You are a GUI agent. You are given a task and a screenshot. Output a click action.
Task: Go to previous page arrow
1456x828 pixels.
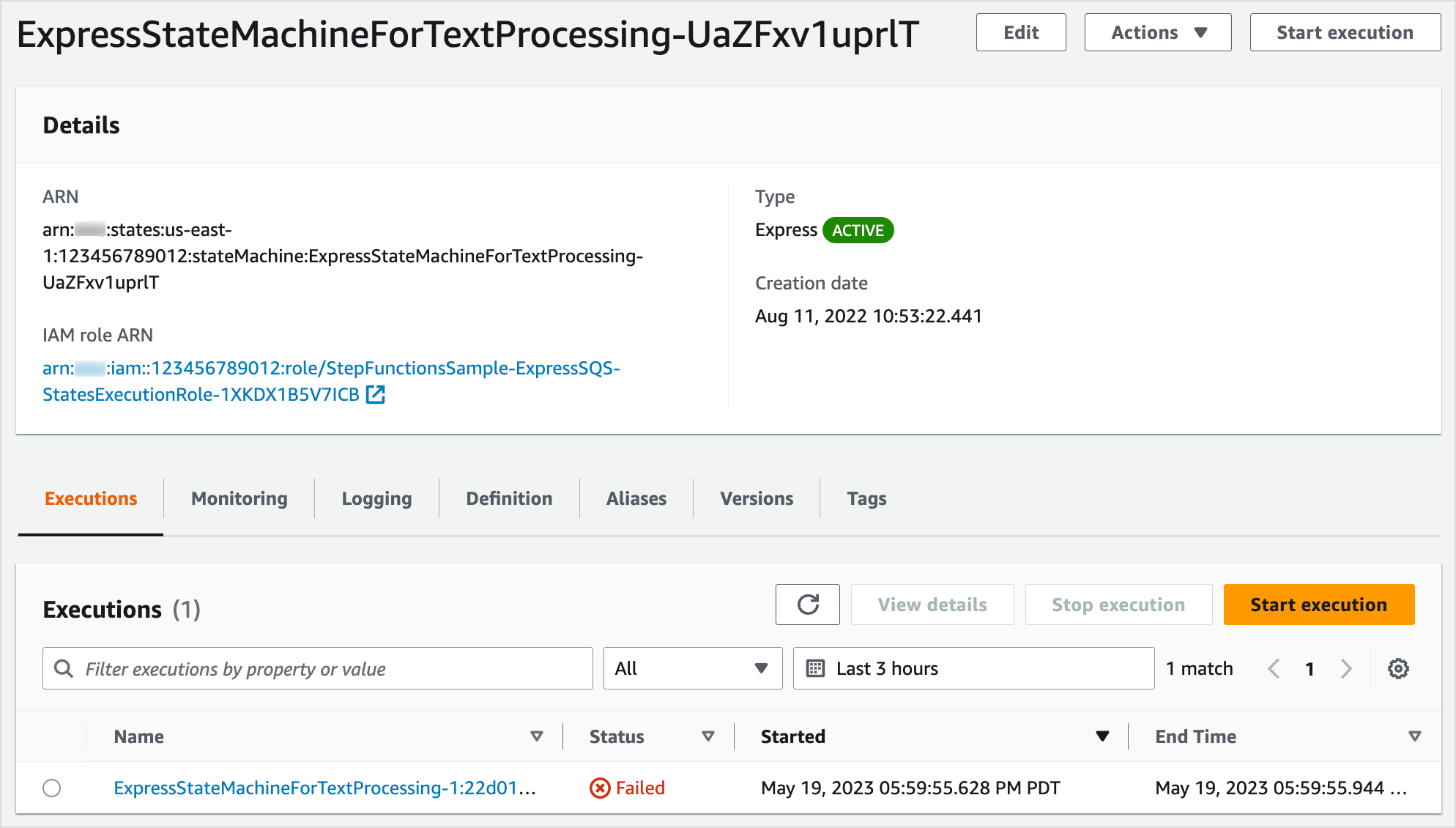click(1274, 668)
